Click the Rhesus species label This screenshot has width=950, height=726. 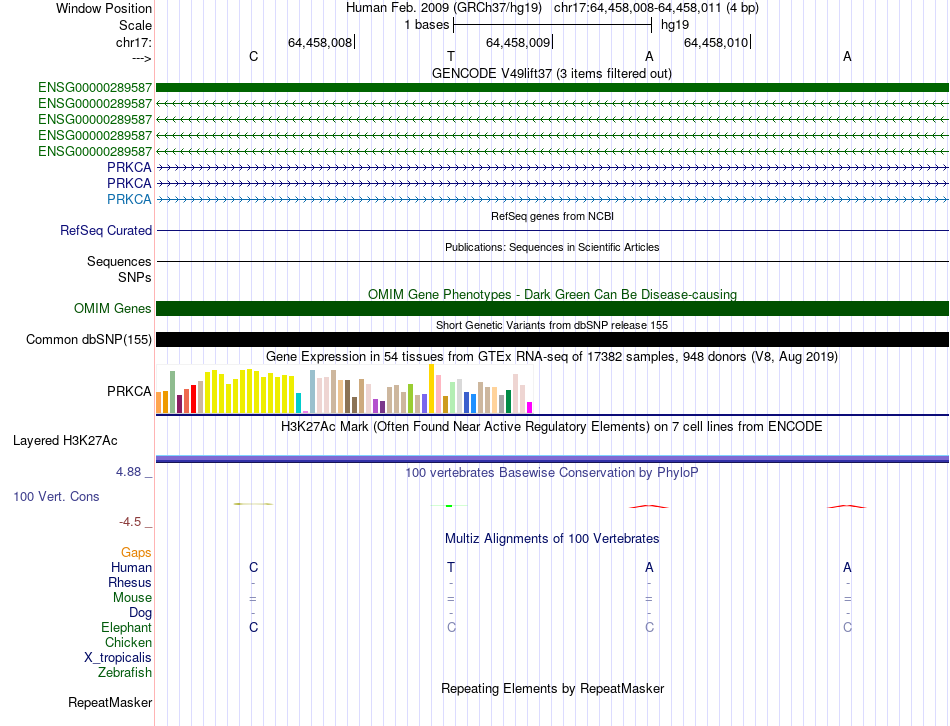(130, 582)
